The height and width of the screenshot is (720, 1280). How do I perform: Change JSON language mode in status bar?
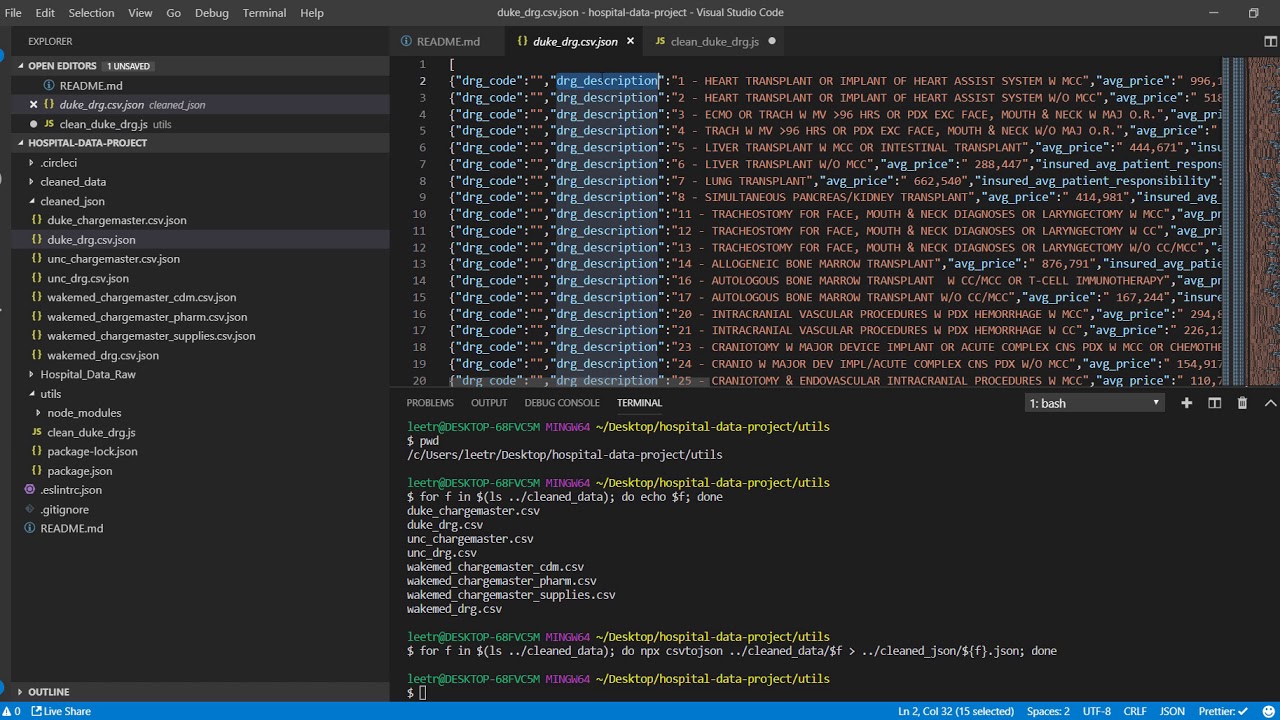1172,711
